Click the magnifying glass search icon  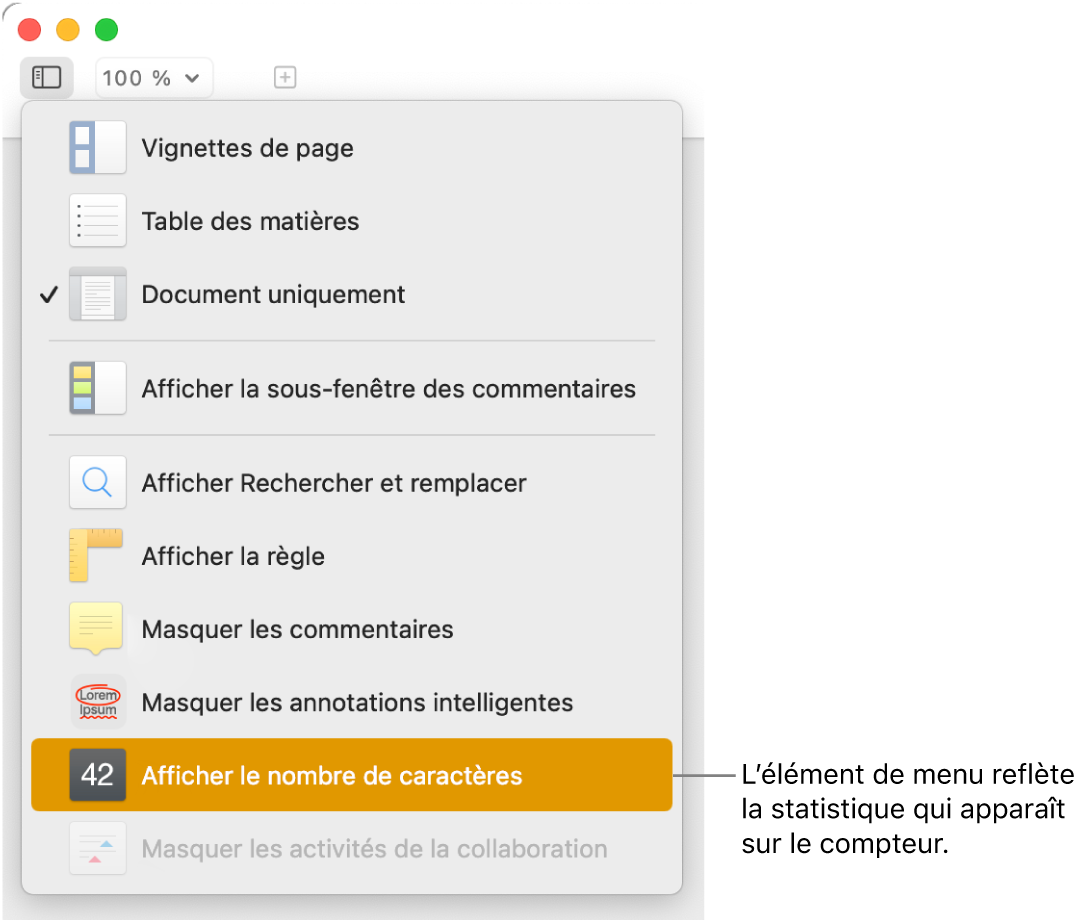[x=97, y=482]
